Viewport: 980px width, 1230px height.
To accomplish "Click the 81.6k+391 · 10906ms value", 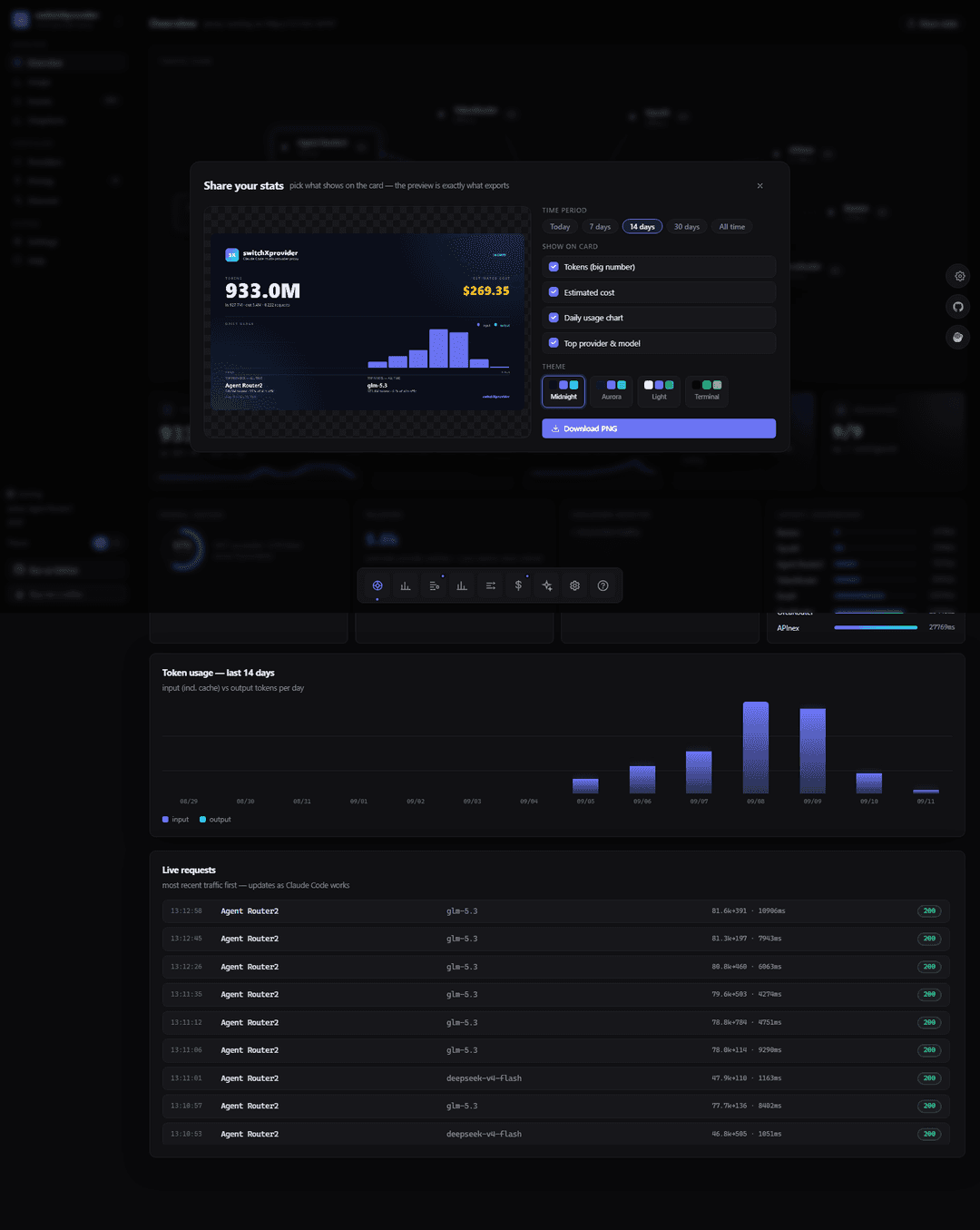I will click(x=749, y=910).
